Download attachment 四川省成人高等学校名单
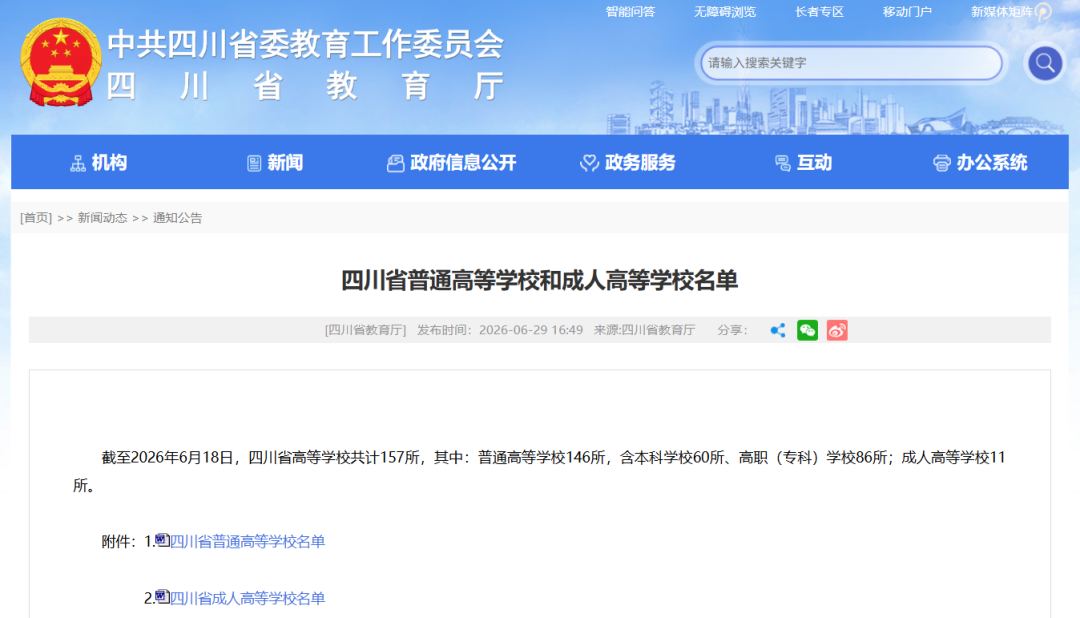Viewport: 1080px width, 618px height. tap(247, 598)
